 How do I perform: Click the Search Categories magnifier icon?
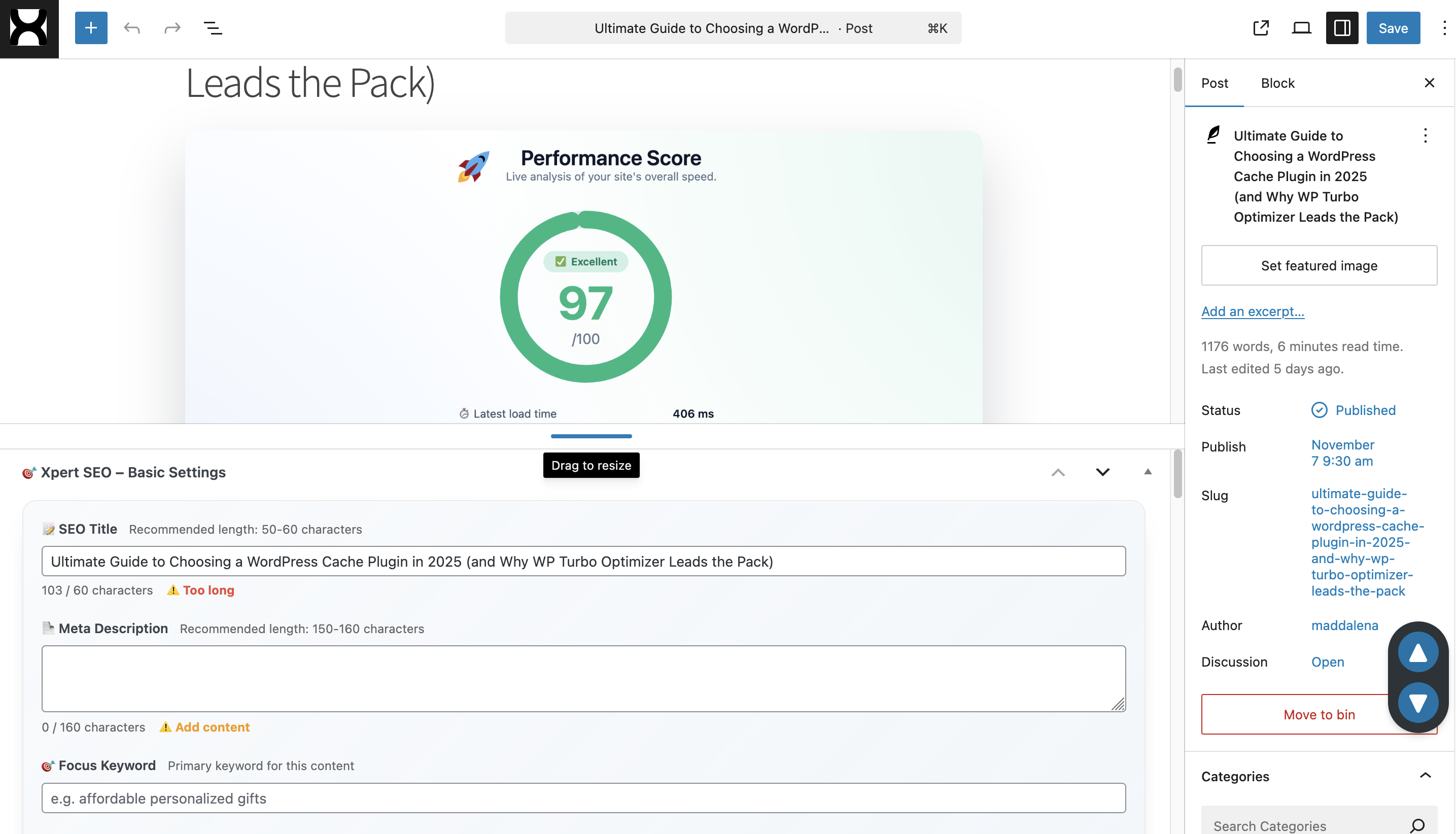1417,825
